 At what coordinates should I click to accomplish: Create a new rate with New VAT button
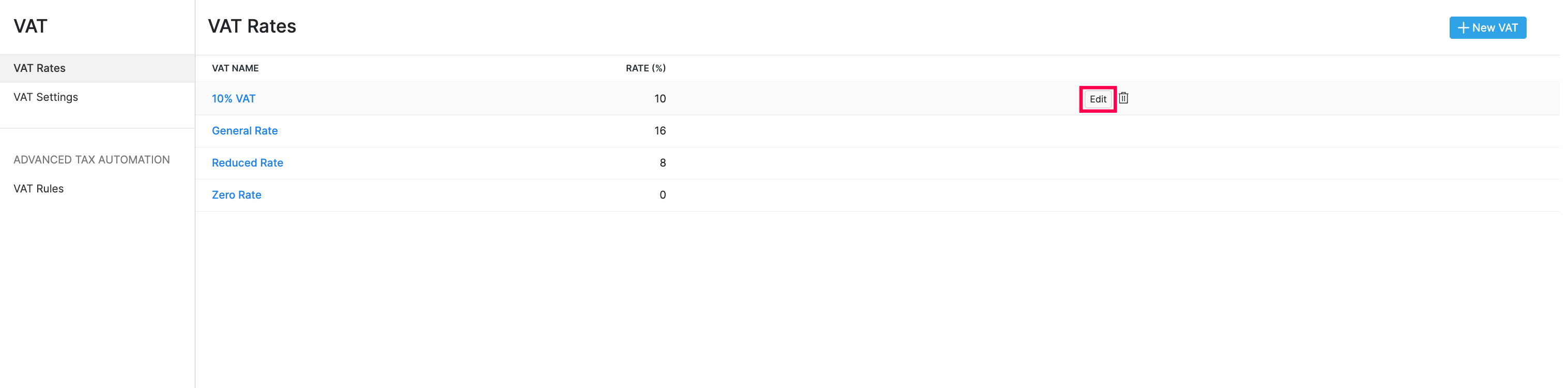tap(1487, 28)
